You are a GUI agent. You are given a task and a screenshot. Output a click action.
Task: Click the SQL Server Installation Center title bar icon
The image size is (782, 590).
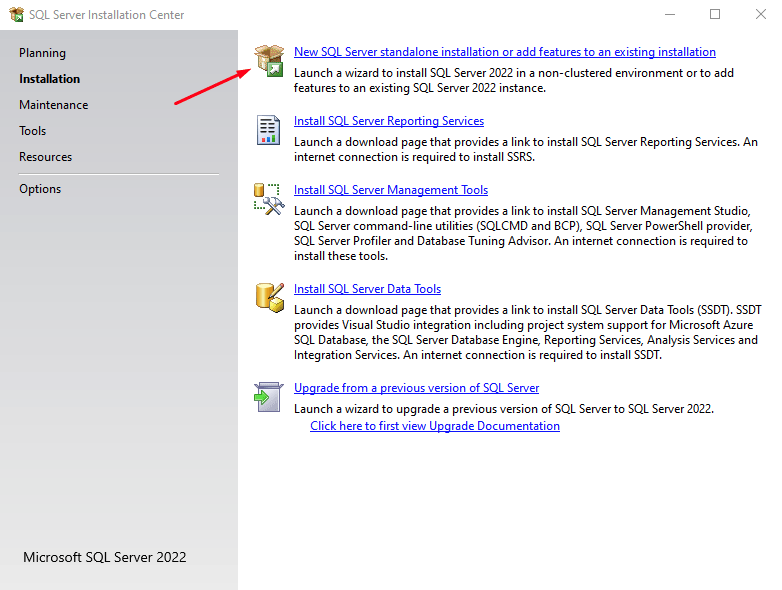[16, 14]
